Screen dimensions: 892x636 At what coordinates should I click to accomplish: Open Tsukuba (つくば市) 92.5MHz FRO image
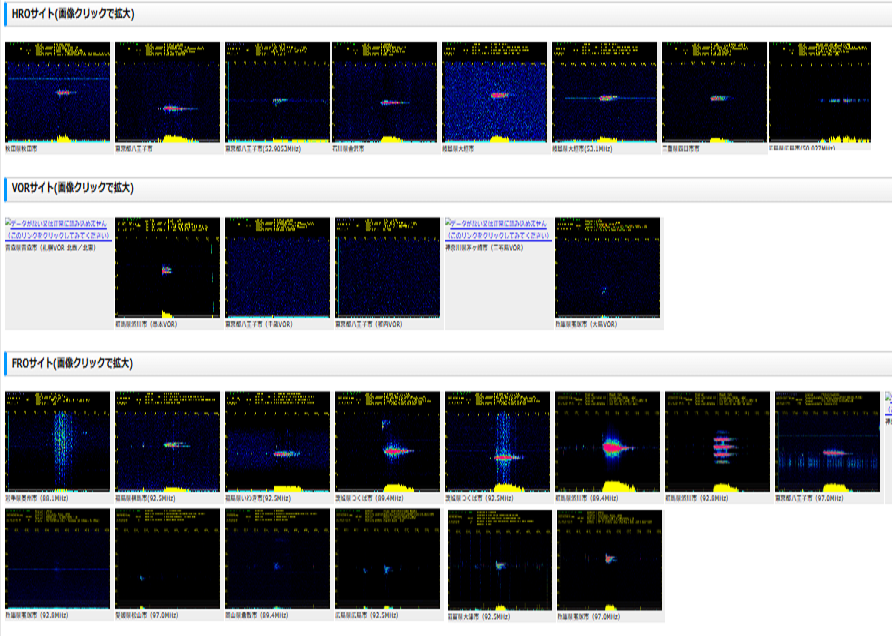[x=497, y=441]
